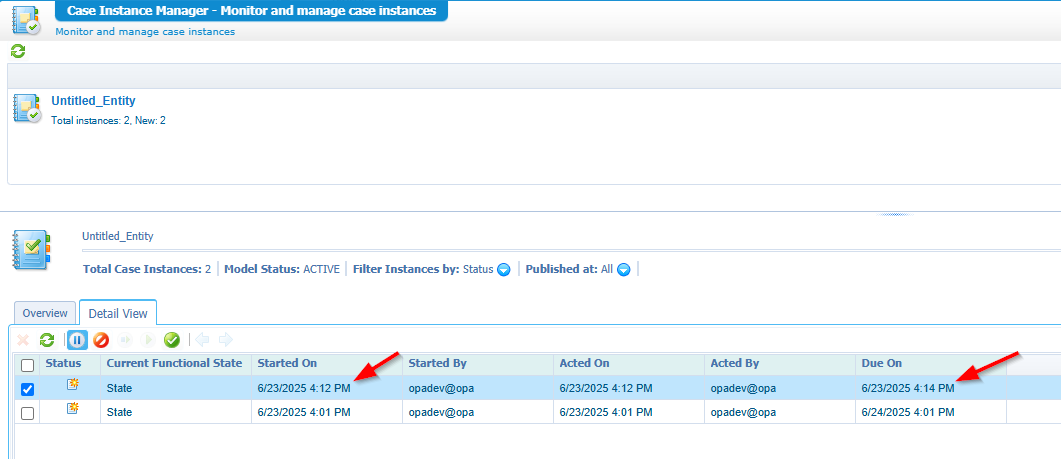Viewport: 1061px width, 459px height.
Task: Open the Untitled_Entity link in model list
Action: click(x=93, y=101)
